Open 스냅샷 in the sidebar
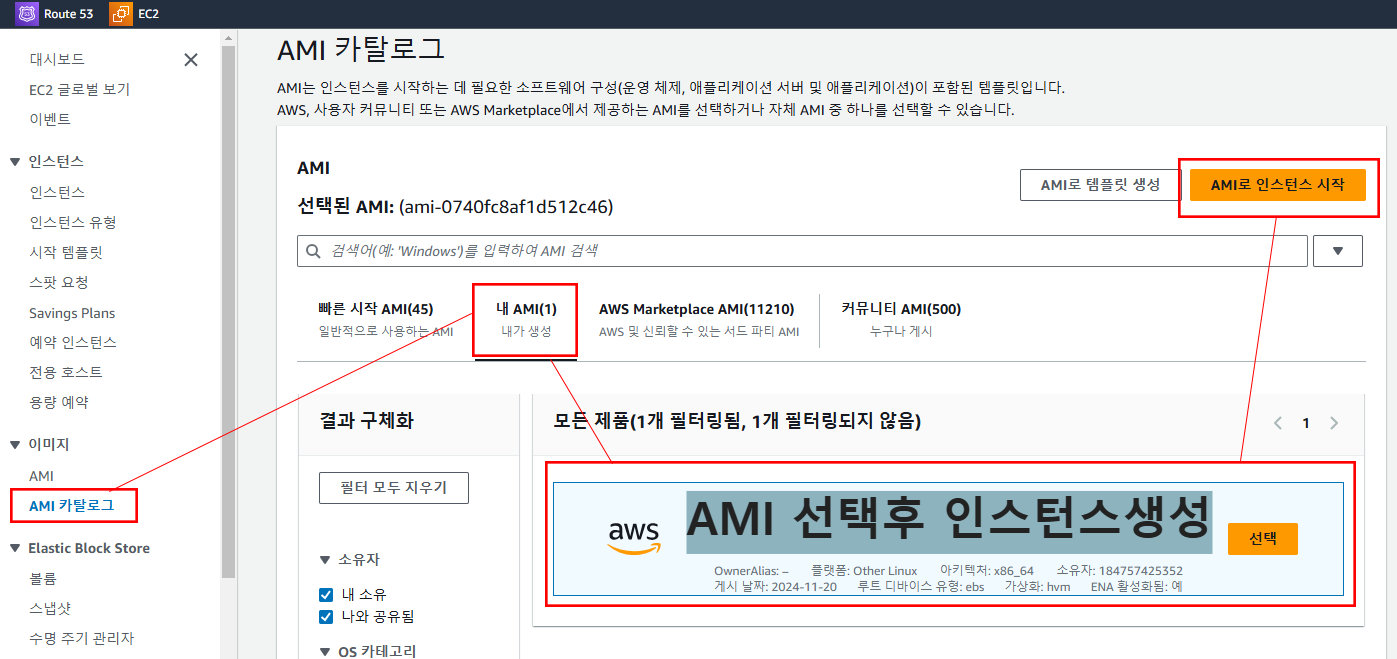1397x659 pixels. coord(50,608)
